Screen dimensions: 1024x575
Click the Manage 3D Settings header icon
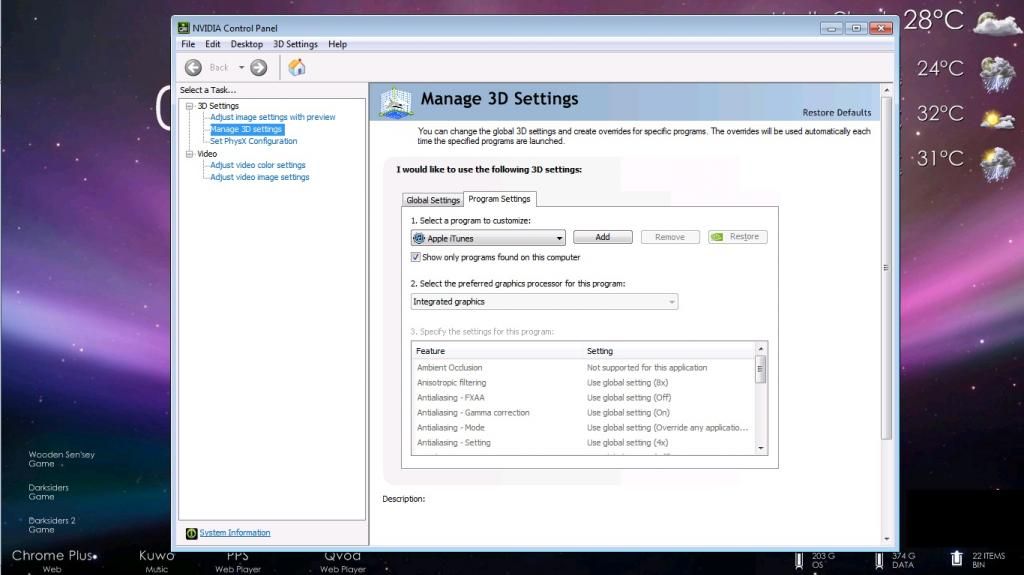click(x=397, y=102)
